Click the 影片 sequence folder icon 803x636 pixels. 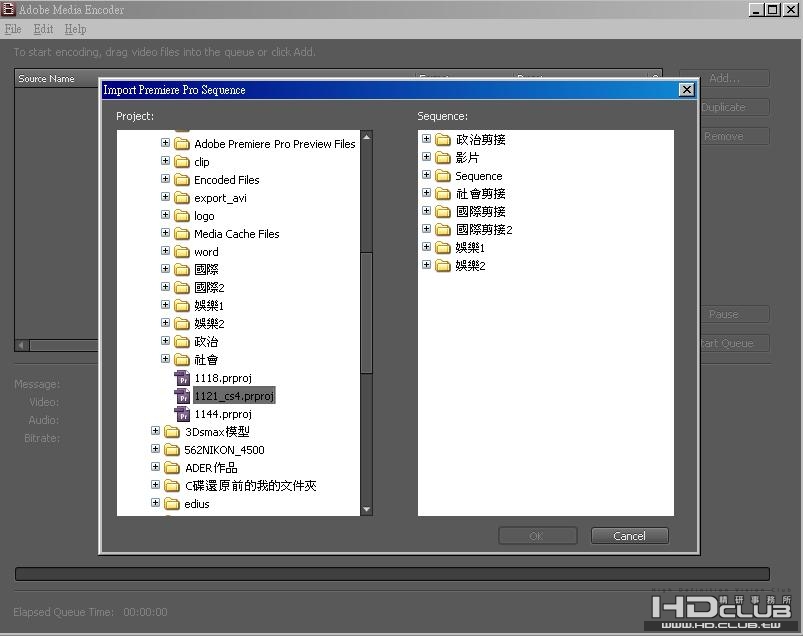pyautogui.click(x=443, y=158)
